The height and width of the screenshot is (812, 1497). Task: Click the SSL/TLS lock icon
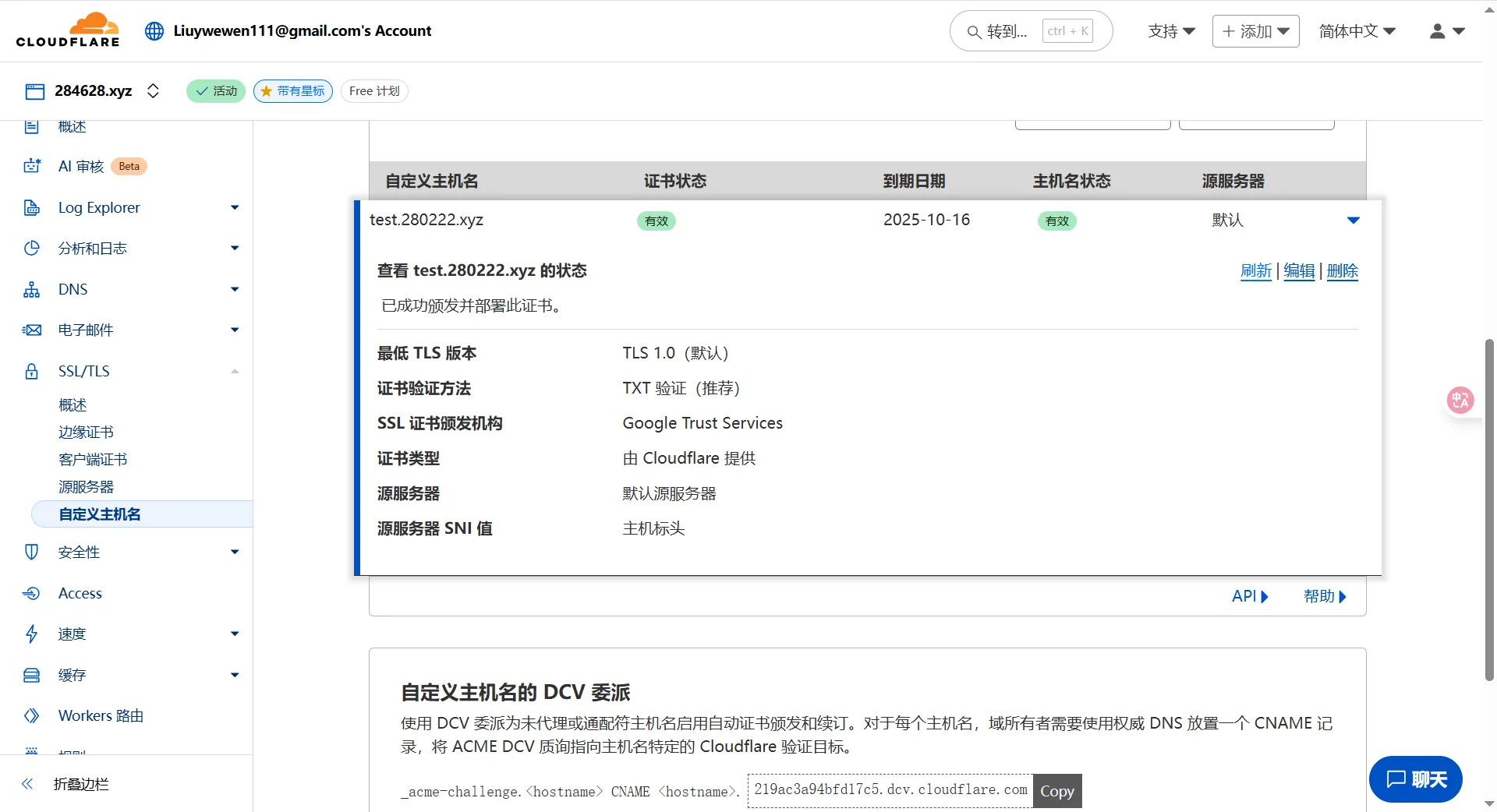tap(32, 372)
